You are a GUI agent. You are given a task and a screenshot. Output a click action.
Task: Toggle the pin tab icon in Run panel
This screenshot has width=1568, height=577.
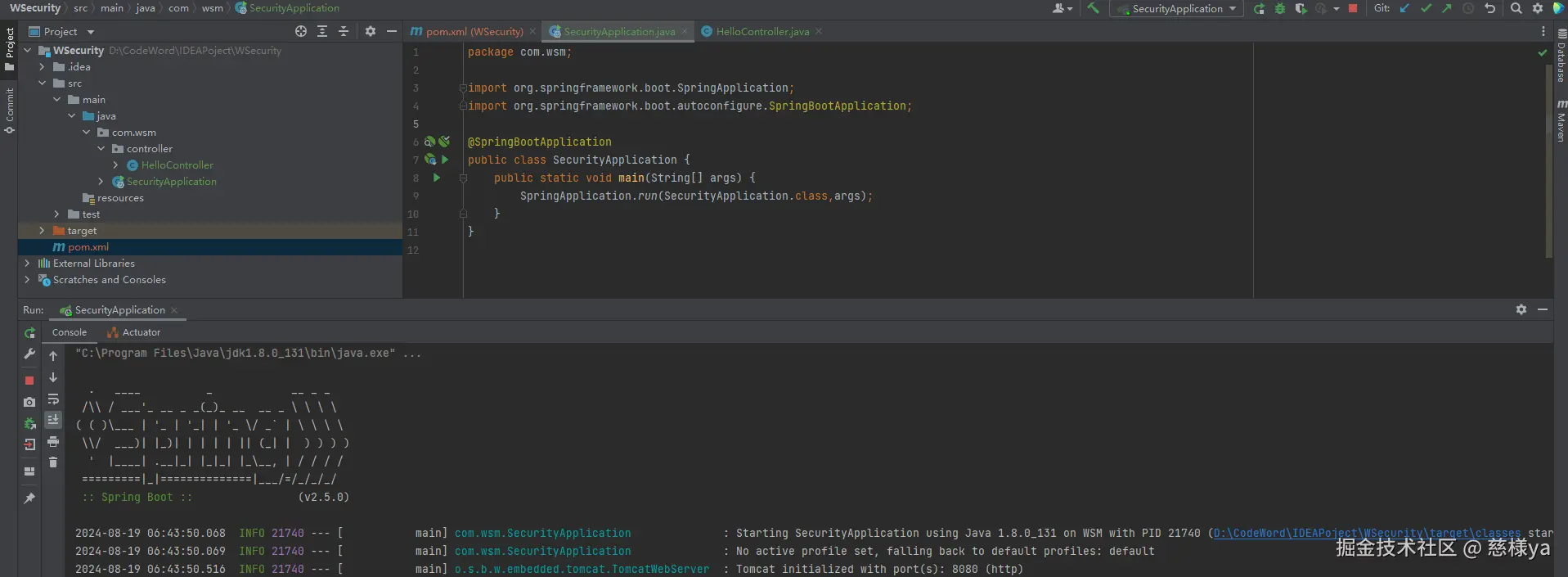(29, 498)
